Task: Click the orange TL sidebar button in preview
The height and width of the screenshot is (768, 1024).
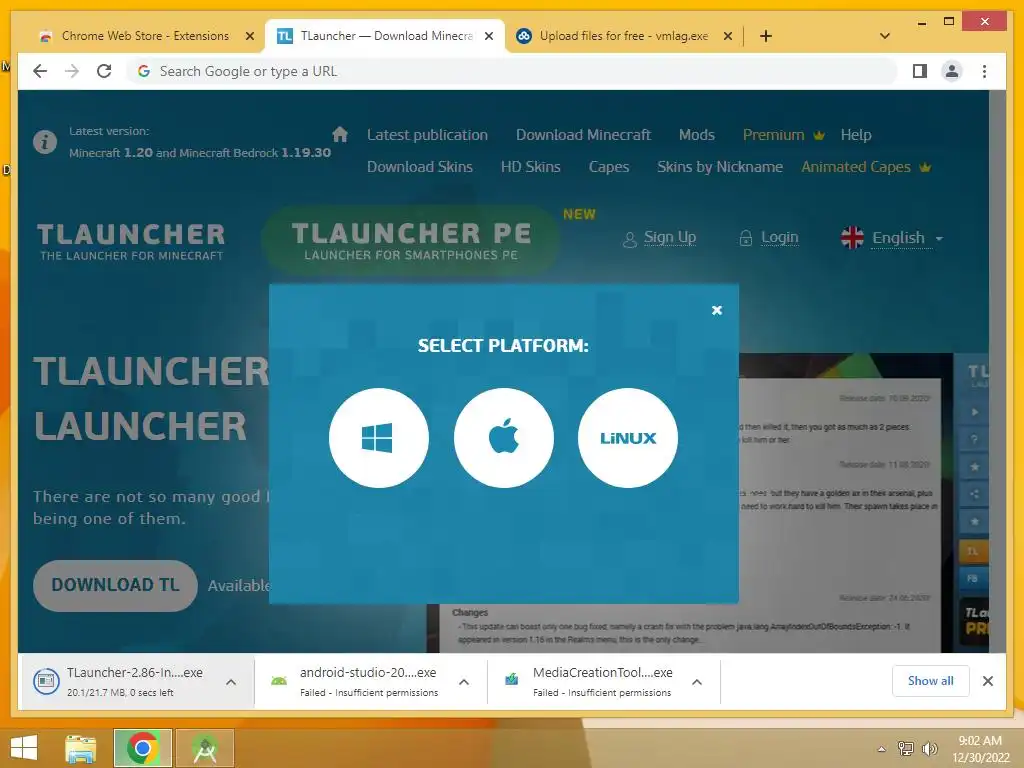Action: coord(972,551)
